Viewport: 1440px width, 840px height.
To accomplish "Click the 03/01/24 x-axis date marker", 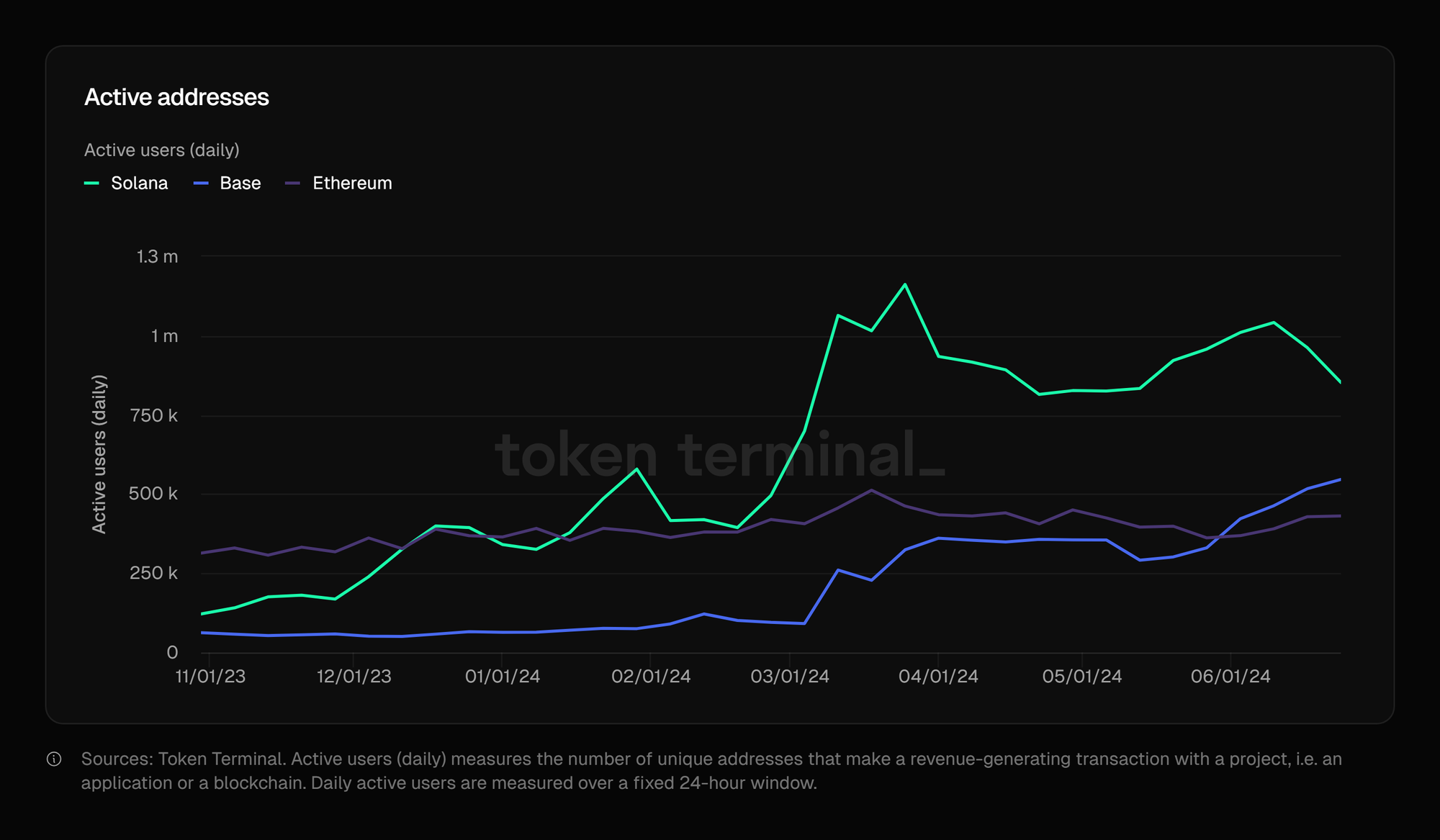I will tap(790, 677).
